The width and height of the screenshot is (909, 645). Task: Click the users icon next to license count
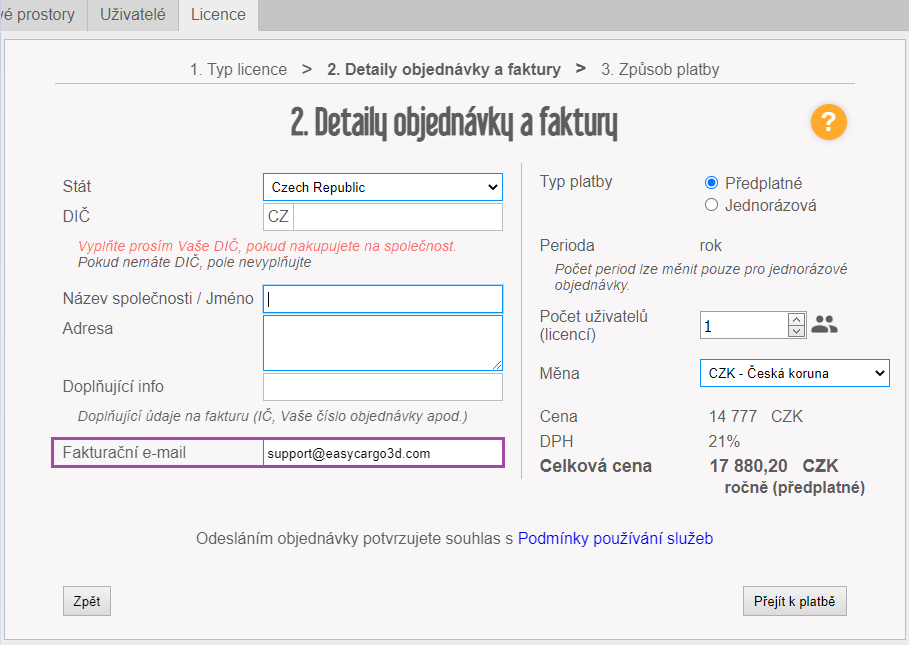(x=824, y=324)
